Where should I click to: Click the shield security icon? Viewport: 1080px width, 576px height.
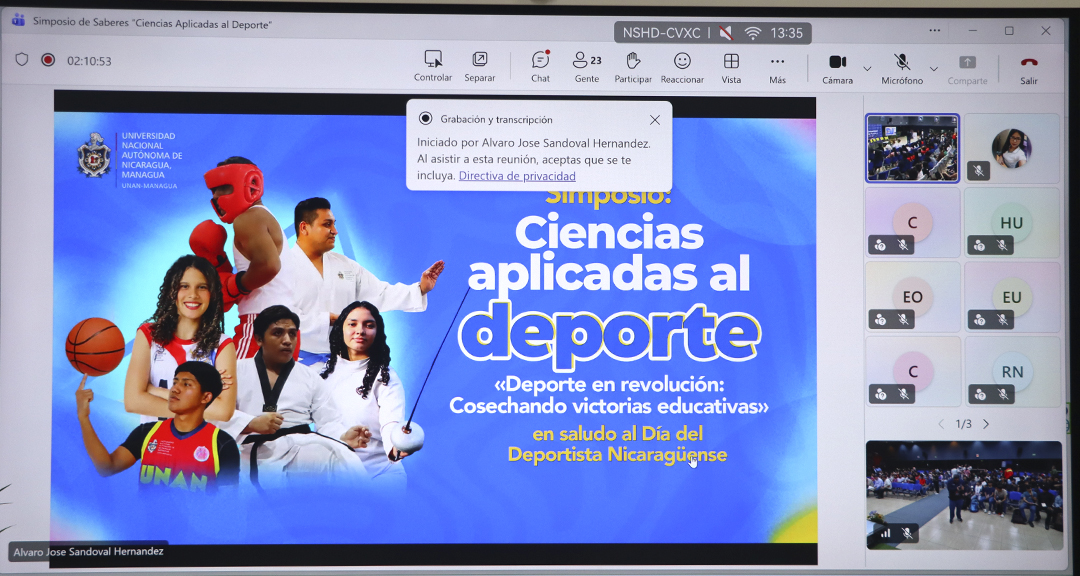click(x=21, y=60)
